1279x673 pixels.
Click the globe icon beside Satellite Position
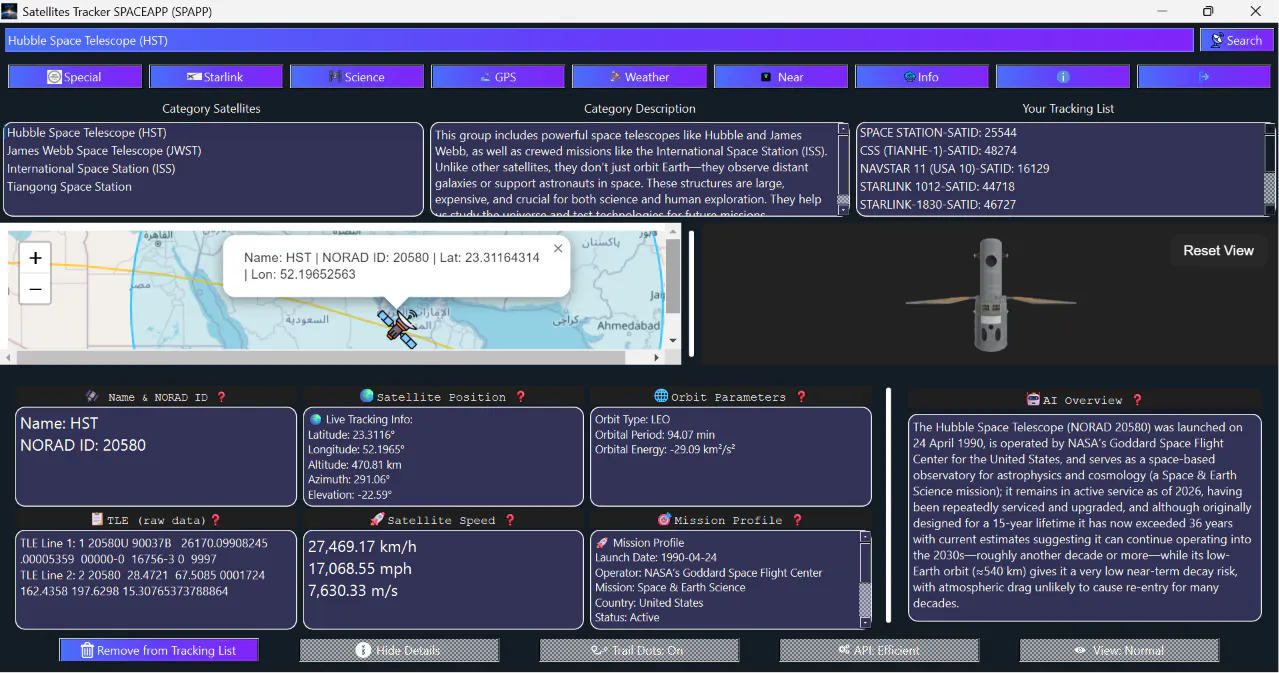[367, 396]
